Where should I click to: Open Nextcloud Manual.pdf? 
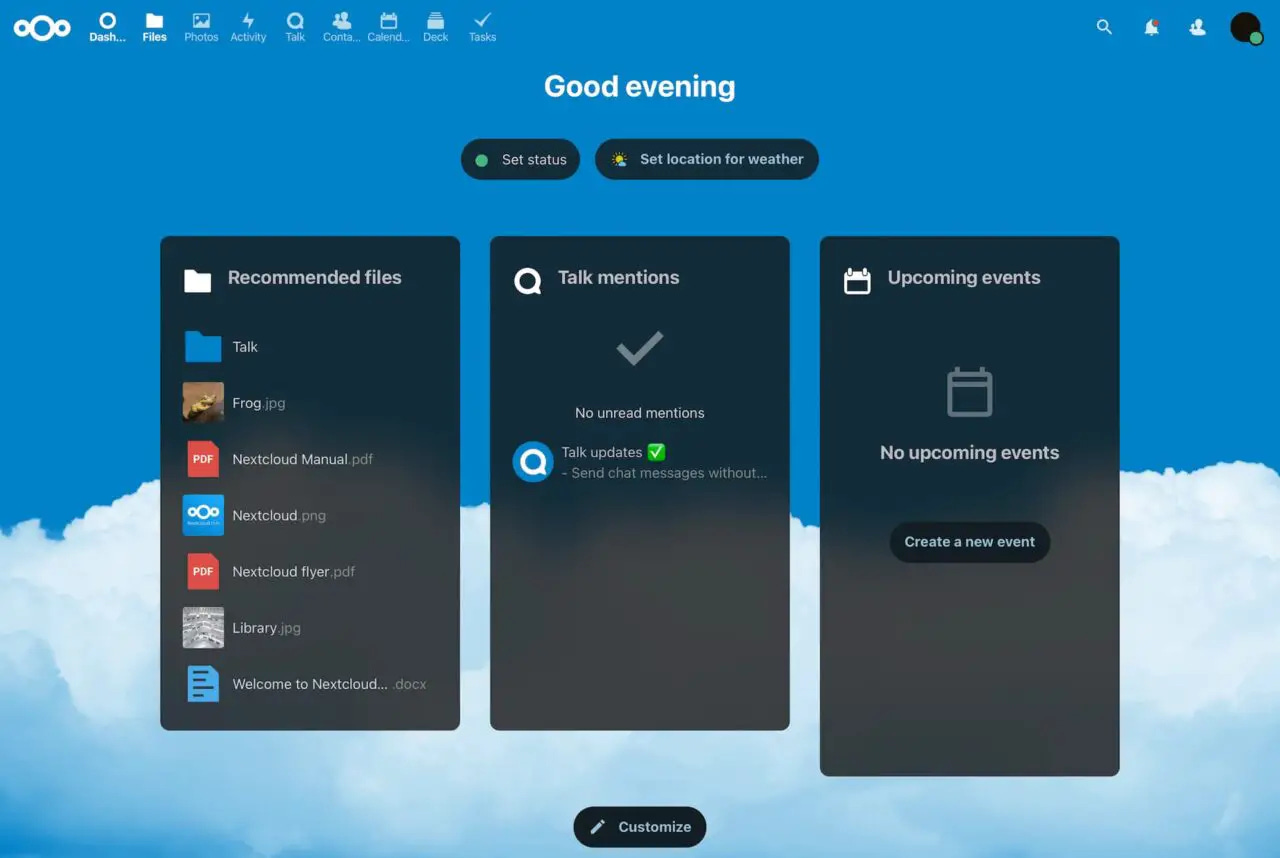(x=310, y=459)
